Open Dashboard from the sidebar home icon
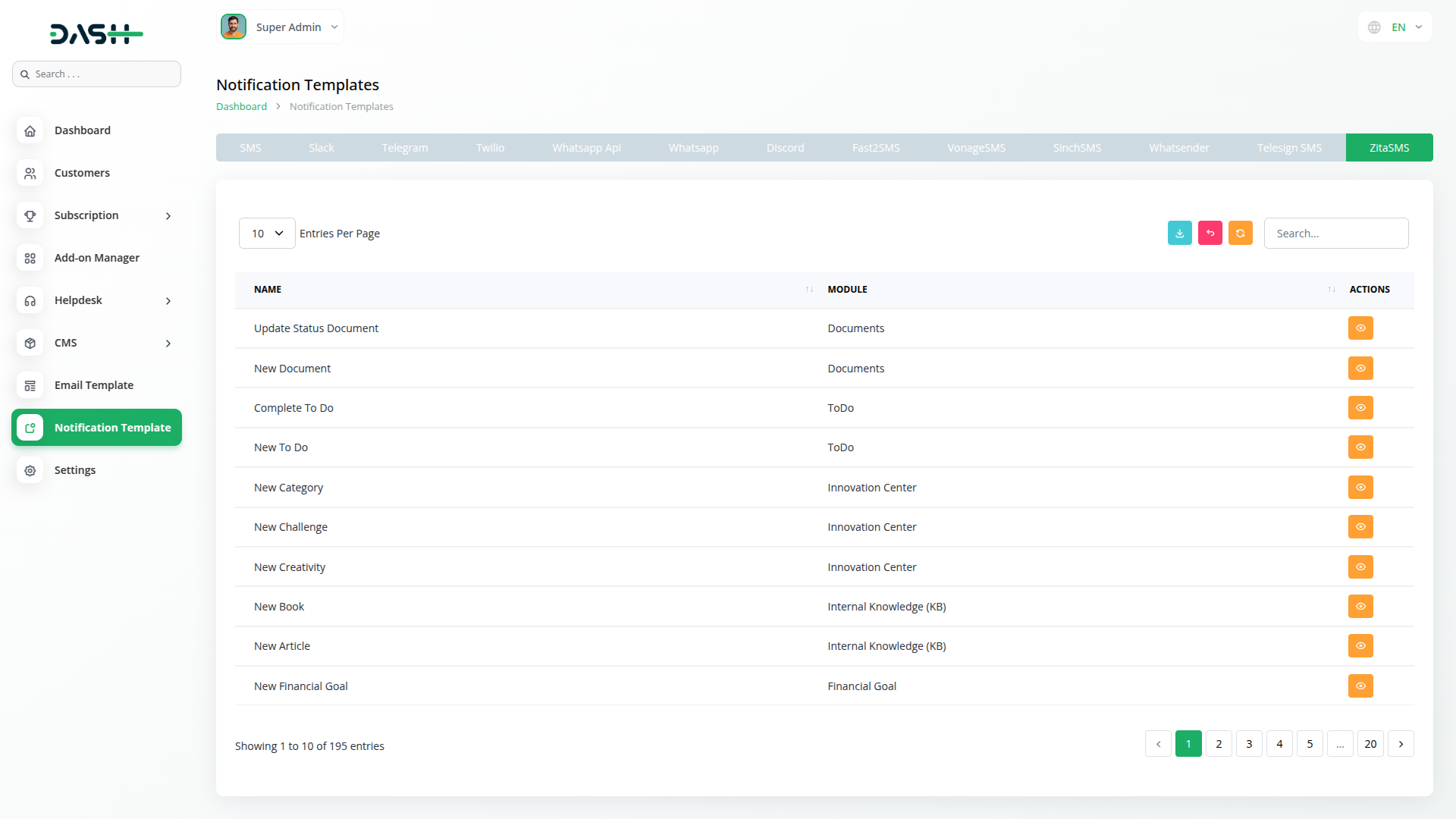 pos(30,130)
